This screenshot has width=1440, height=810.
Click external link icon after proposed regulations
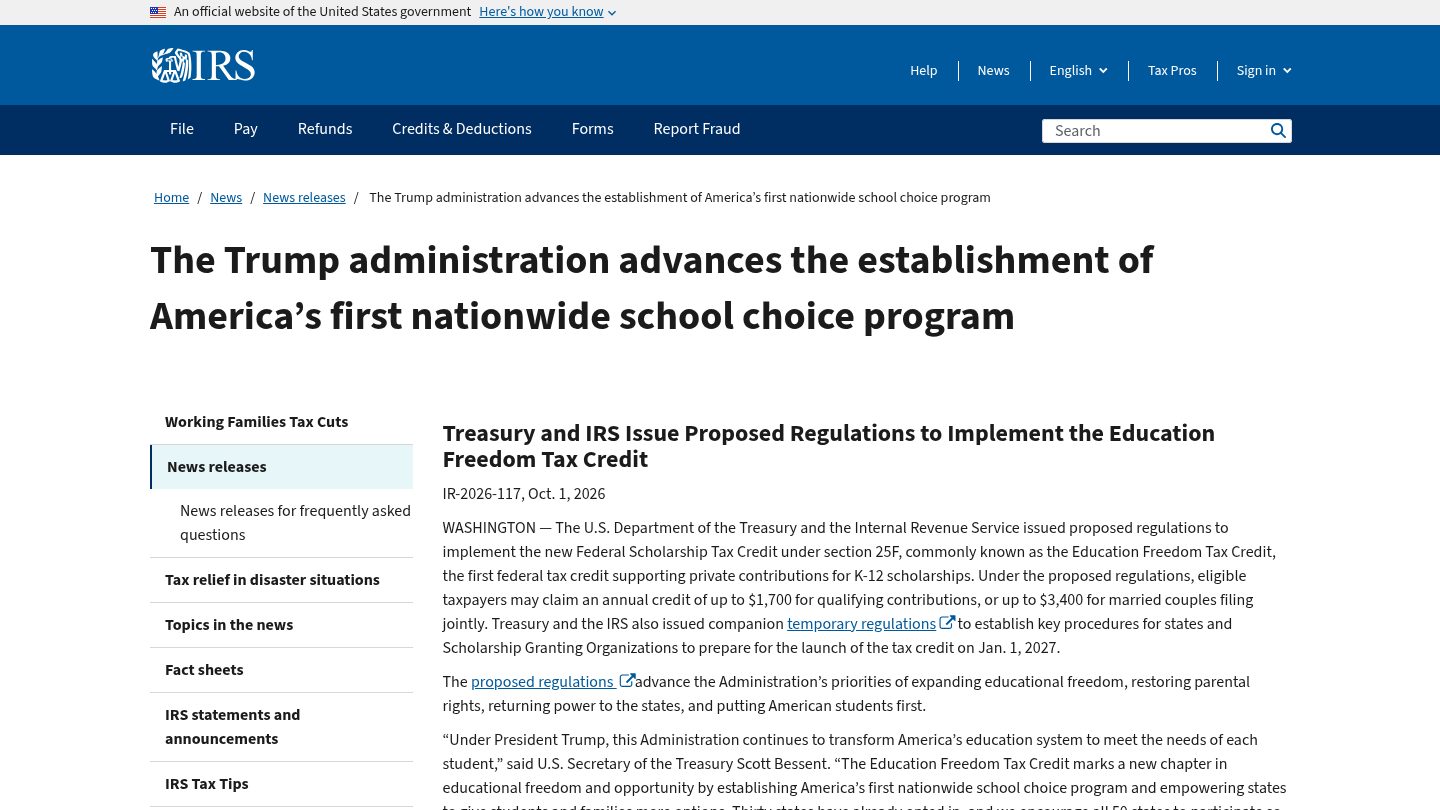627,681
